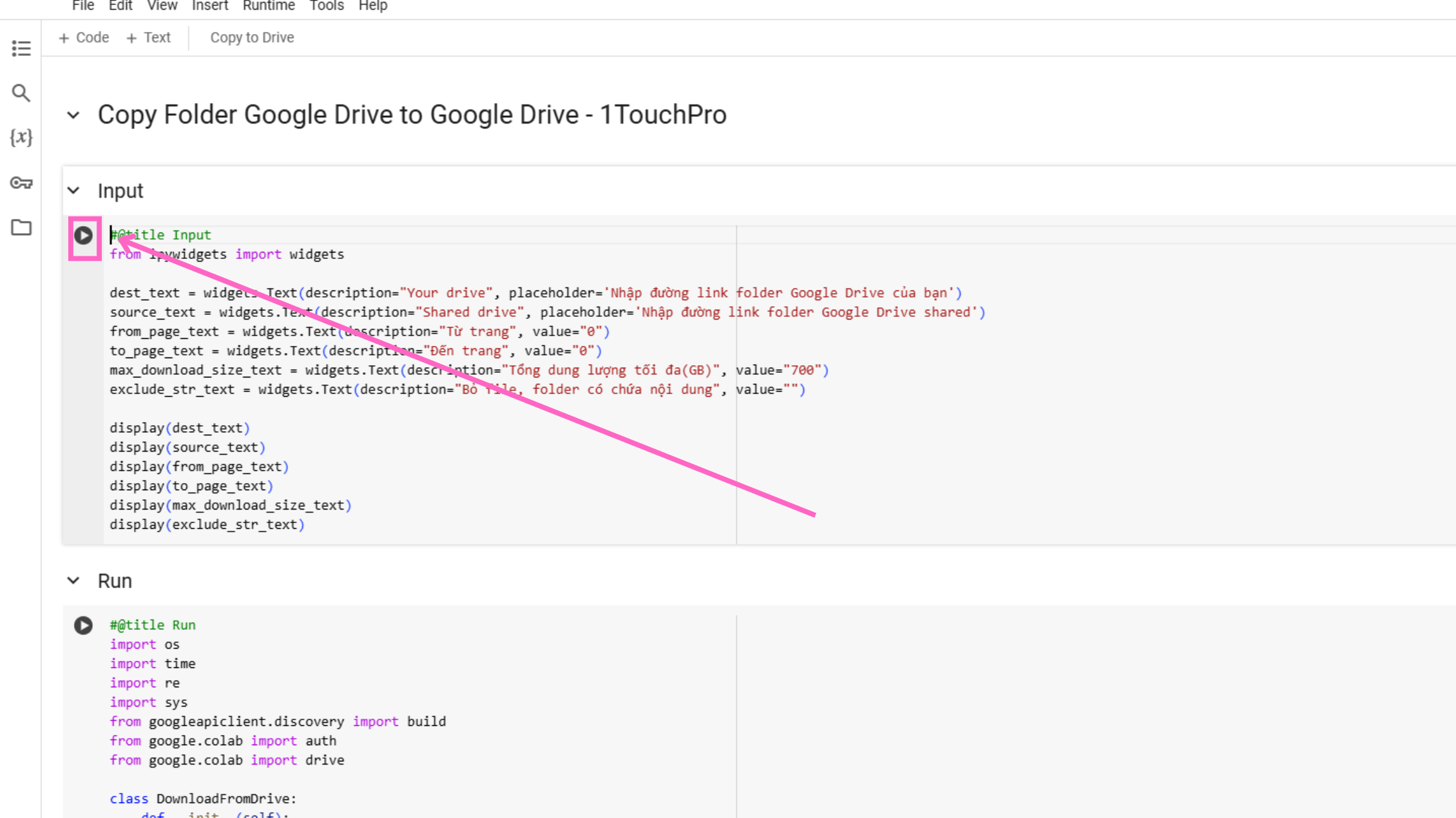The height and width of the screenshot is (818, 1456).
Task: Open the find and replace search icon
Action: [21, 93]
